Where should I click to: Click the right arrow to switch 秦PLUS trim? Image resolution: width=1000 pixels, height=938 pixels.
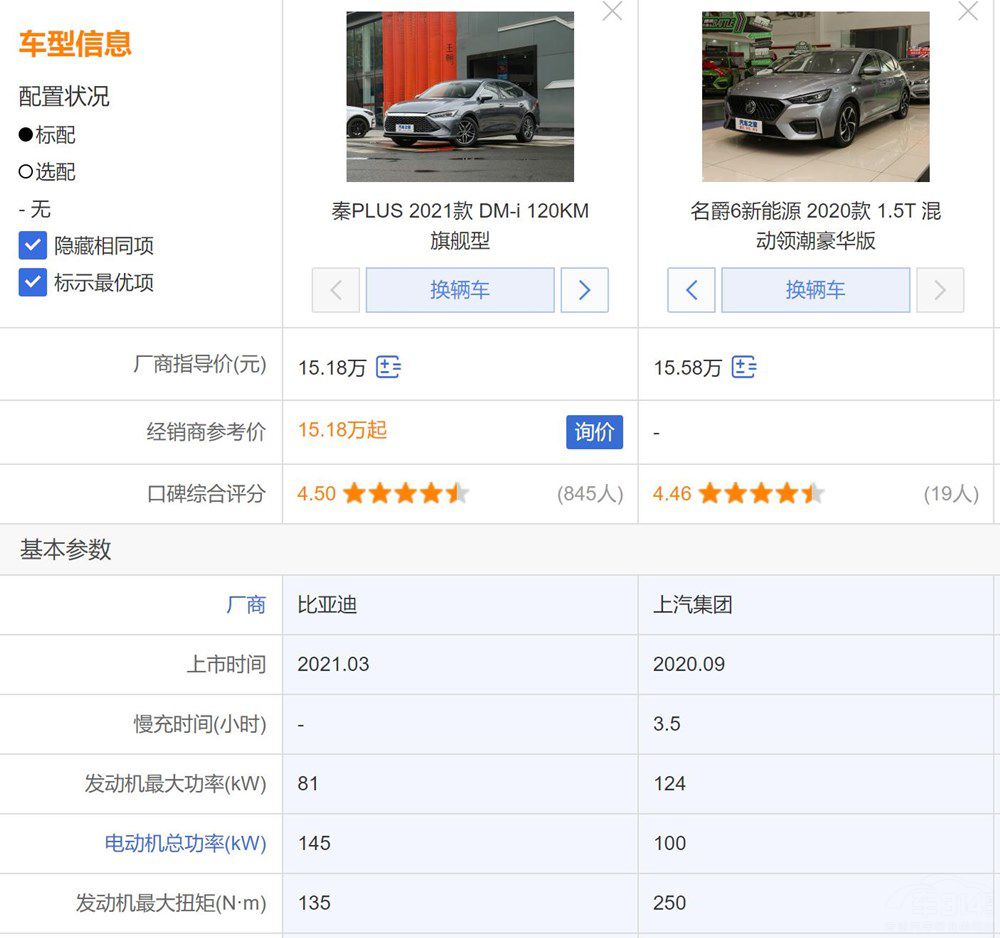click(584, 290)
